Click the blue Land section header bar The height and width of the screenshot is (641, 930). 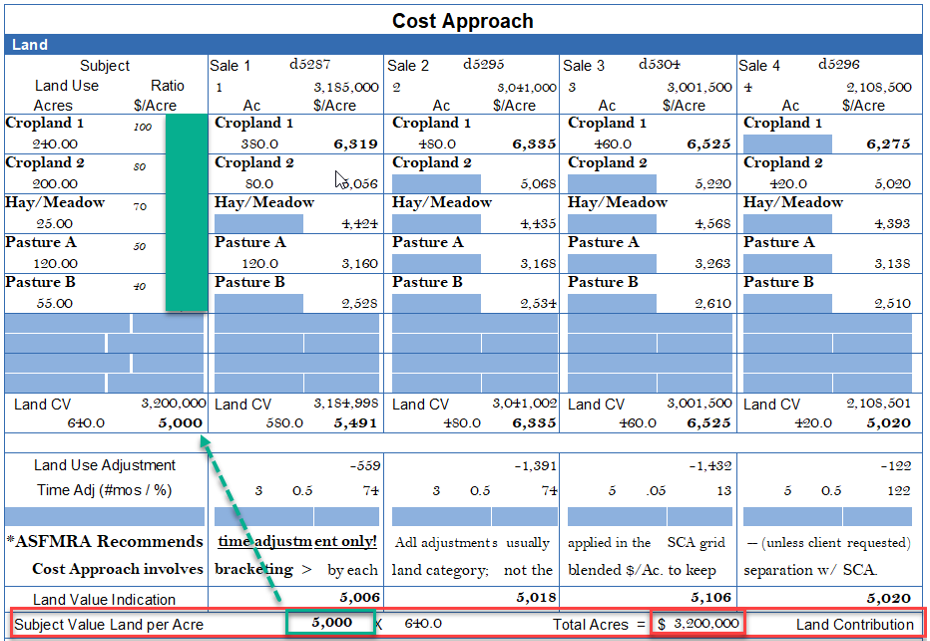pos(464,45)
